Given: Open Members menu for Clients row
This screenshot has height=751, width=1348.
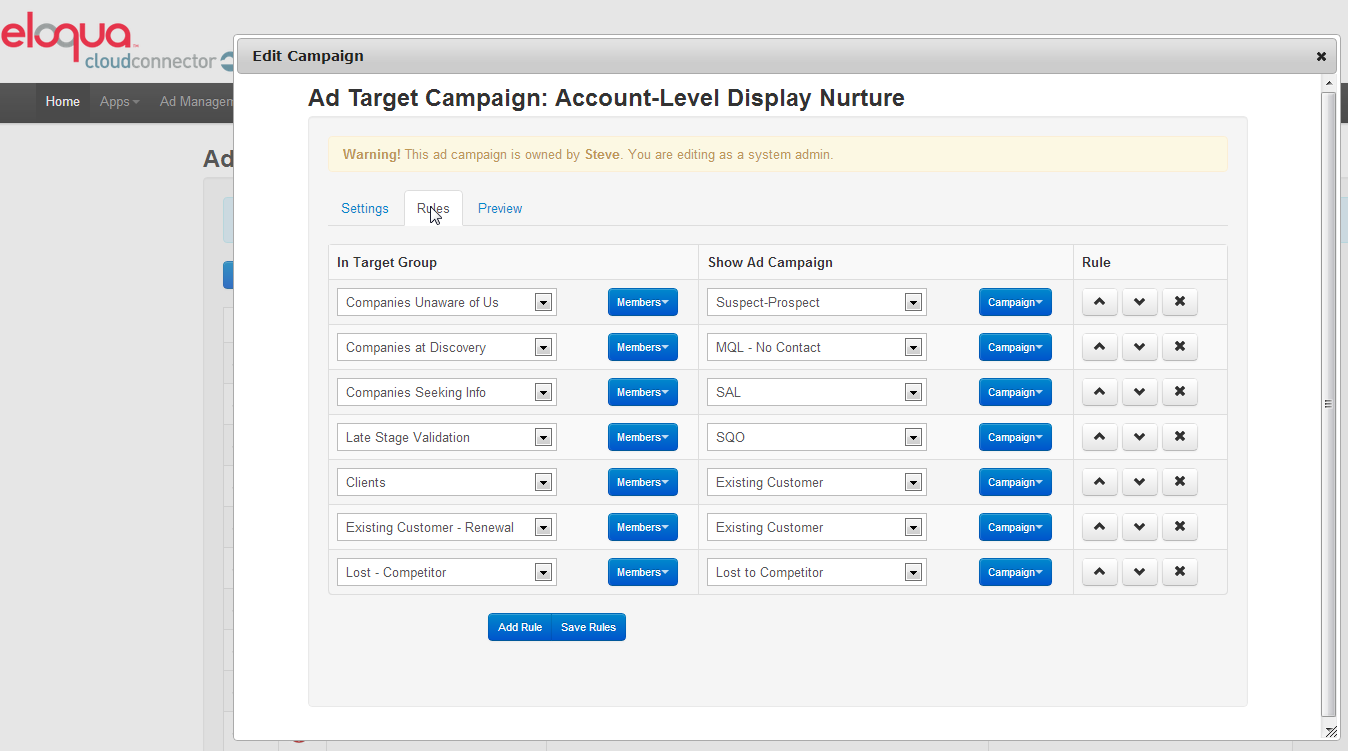Looking at the screenshot, I should (642, 482).
